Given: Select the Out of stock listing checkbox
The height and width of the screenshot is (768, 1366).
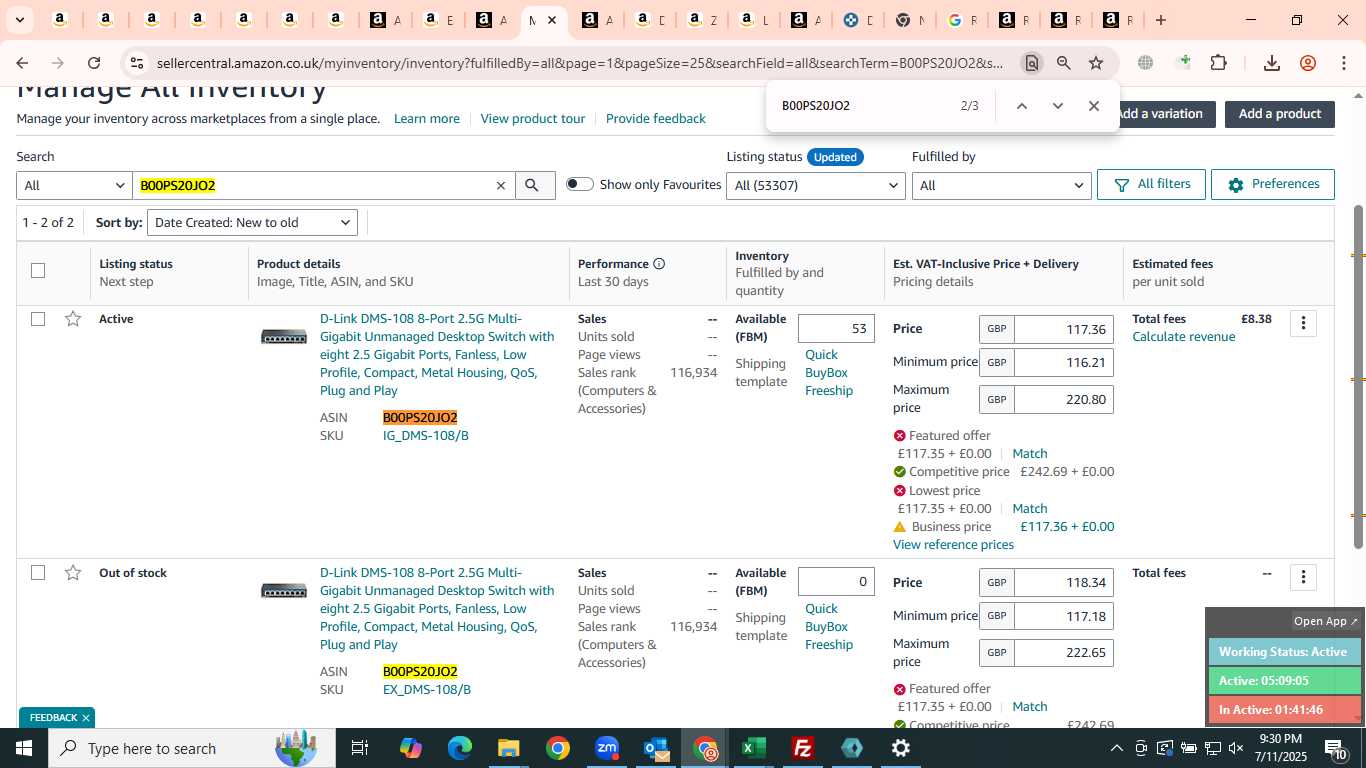Looking at the screenshot, I should point(38,573).
